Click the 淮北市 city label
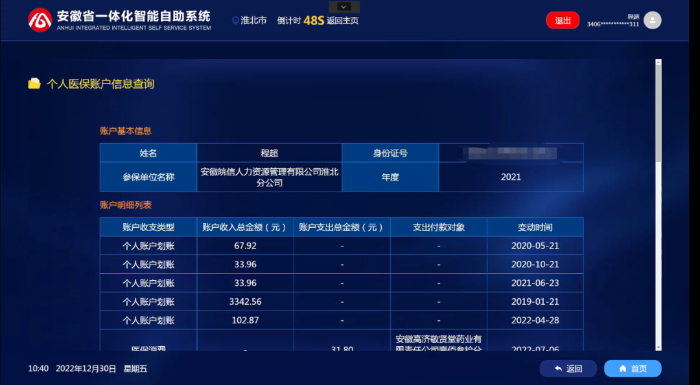Viewport: 700px width, 385px height. (254, 21)
